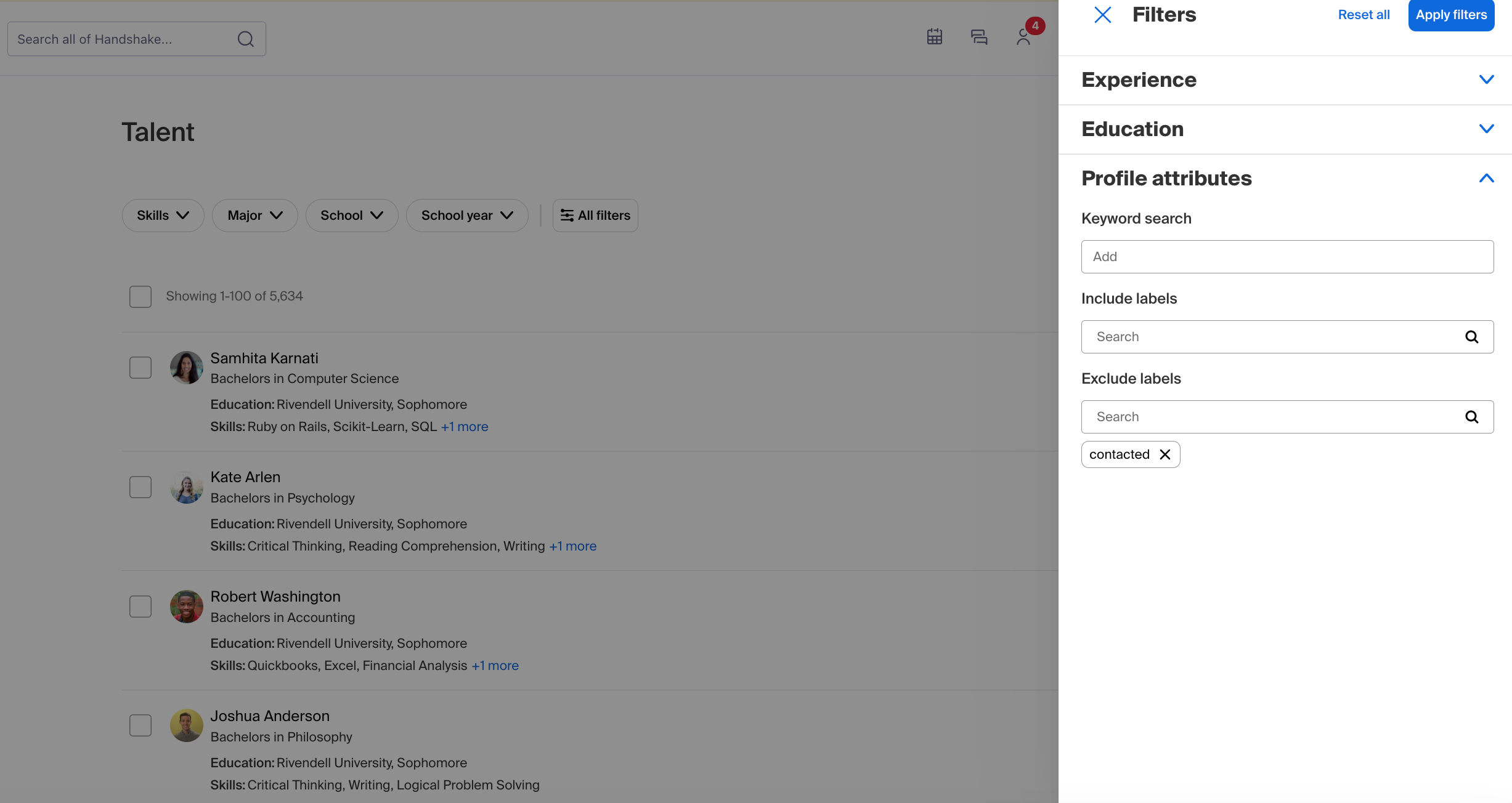Open the School year filter dropdown
This screenshot has height=803, width=1512.
click(466, 216)
